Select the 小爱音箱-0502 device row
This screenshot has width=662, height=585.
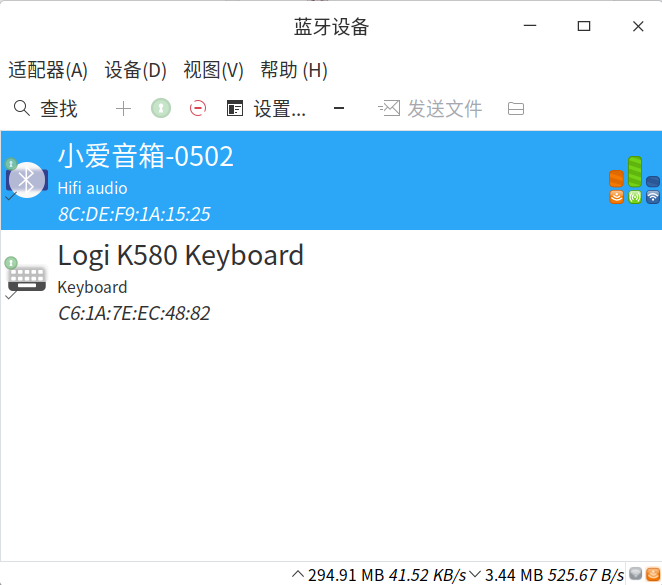click(331, 181)
